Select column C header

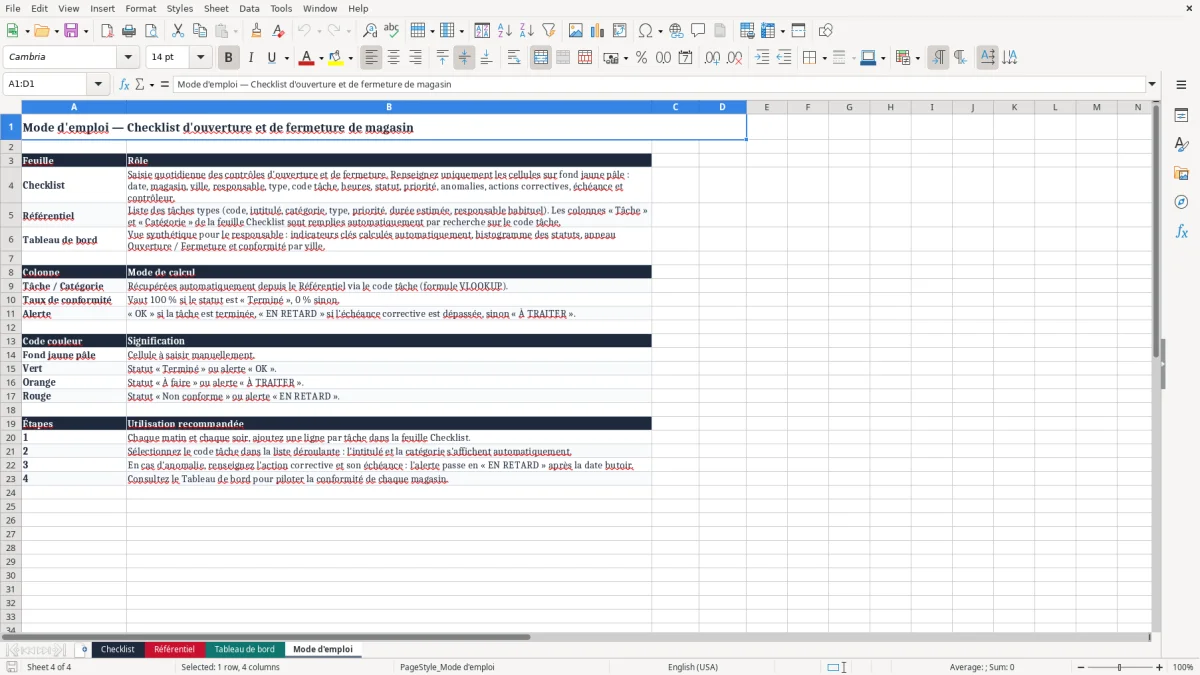click(x=675, y=107)
